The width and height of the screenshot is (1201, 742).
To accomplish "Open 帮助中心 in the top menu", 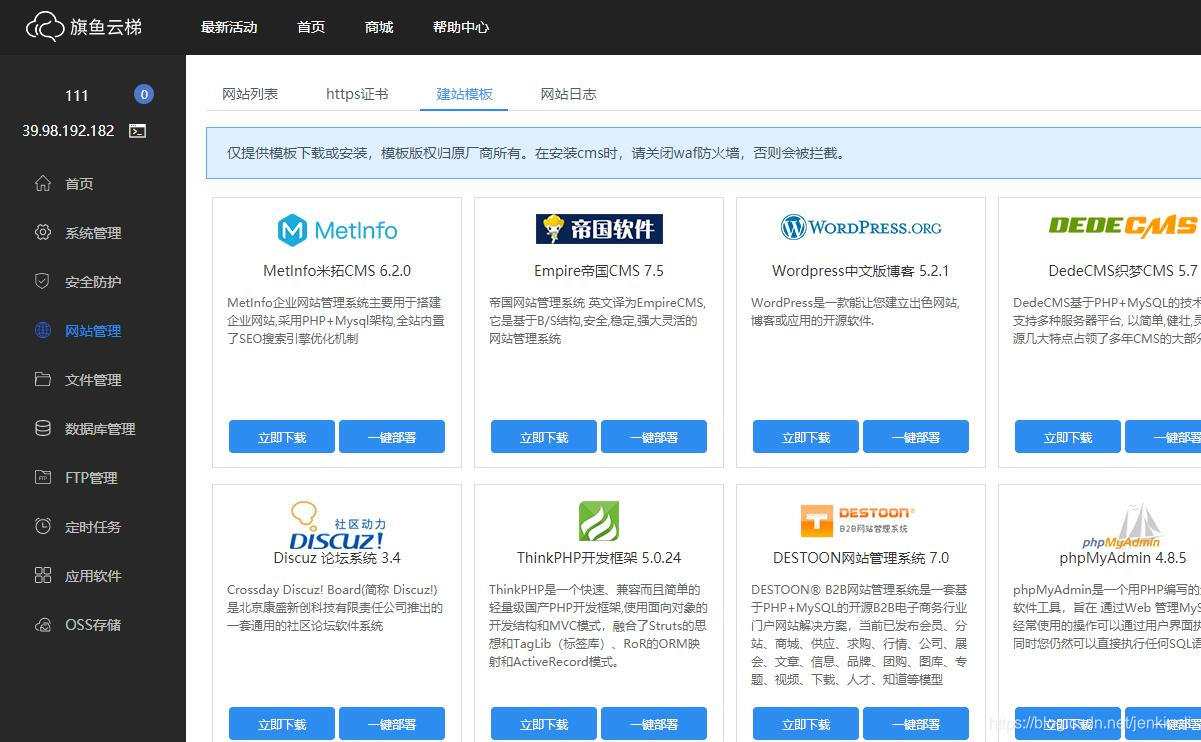I will [460, 27].
